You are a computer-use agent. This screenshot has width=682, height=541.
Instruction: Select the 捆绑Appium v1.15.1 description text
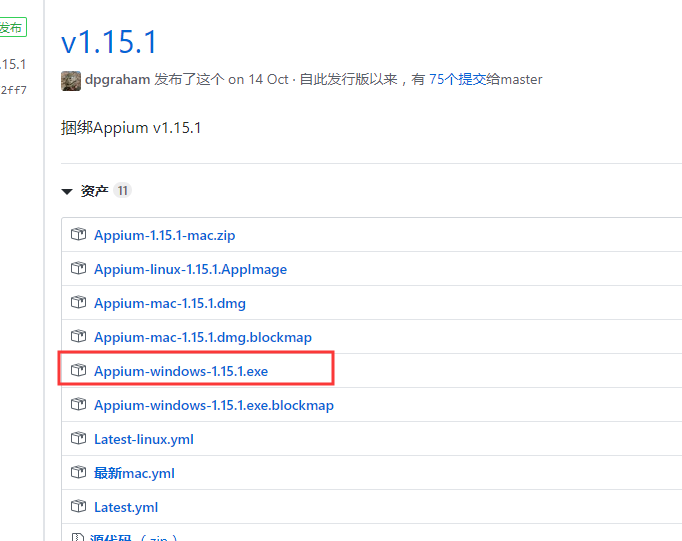131,128
